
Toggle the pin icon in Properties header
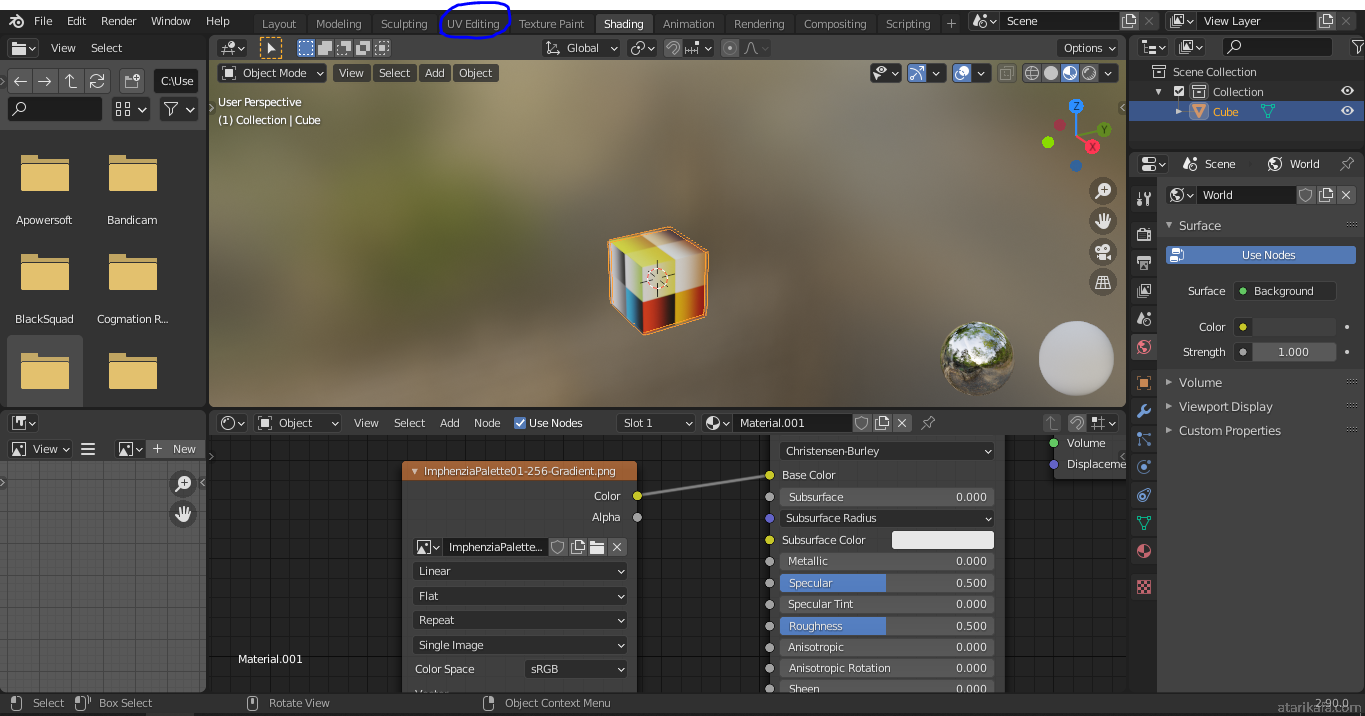pyautogui.click(x=1347, y=164)
